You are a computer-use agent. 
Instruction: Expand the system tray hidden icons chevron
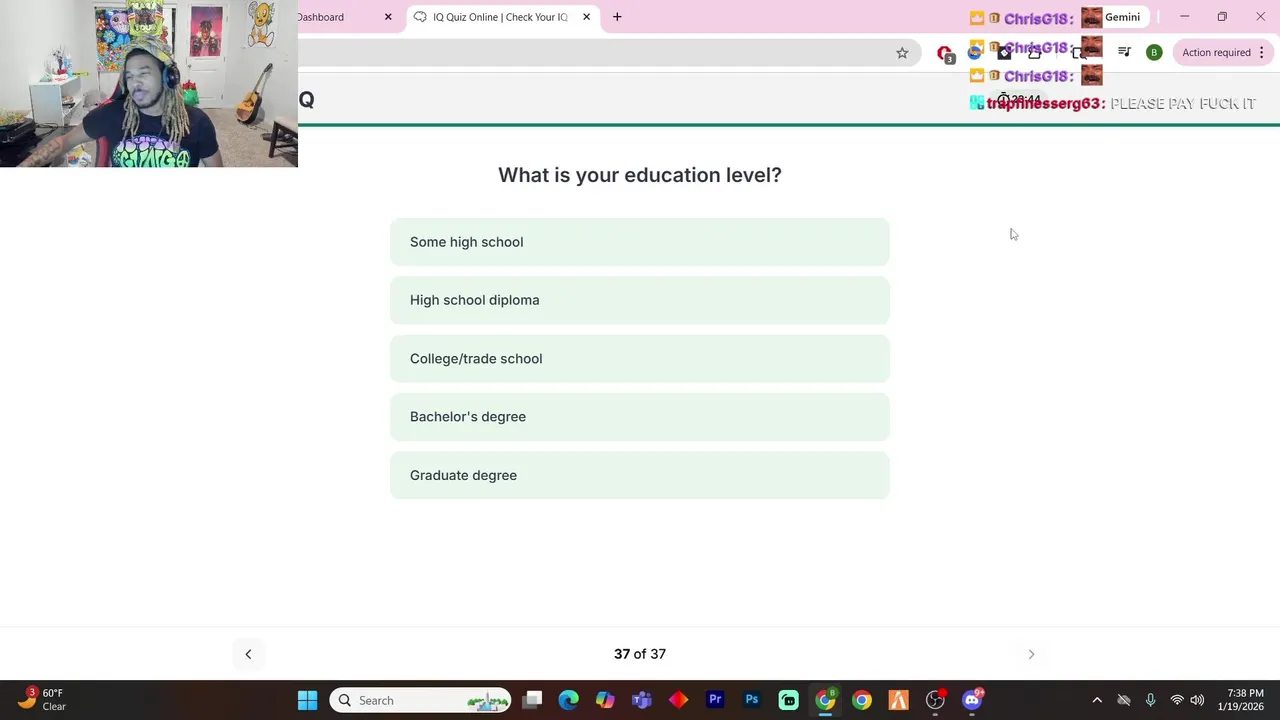pos(1097,700)
